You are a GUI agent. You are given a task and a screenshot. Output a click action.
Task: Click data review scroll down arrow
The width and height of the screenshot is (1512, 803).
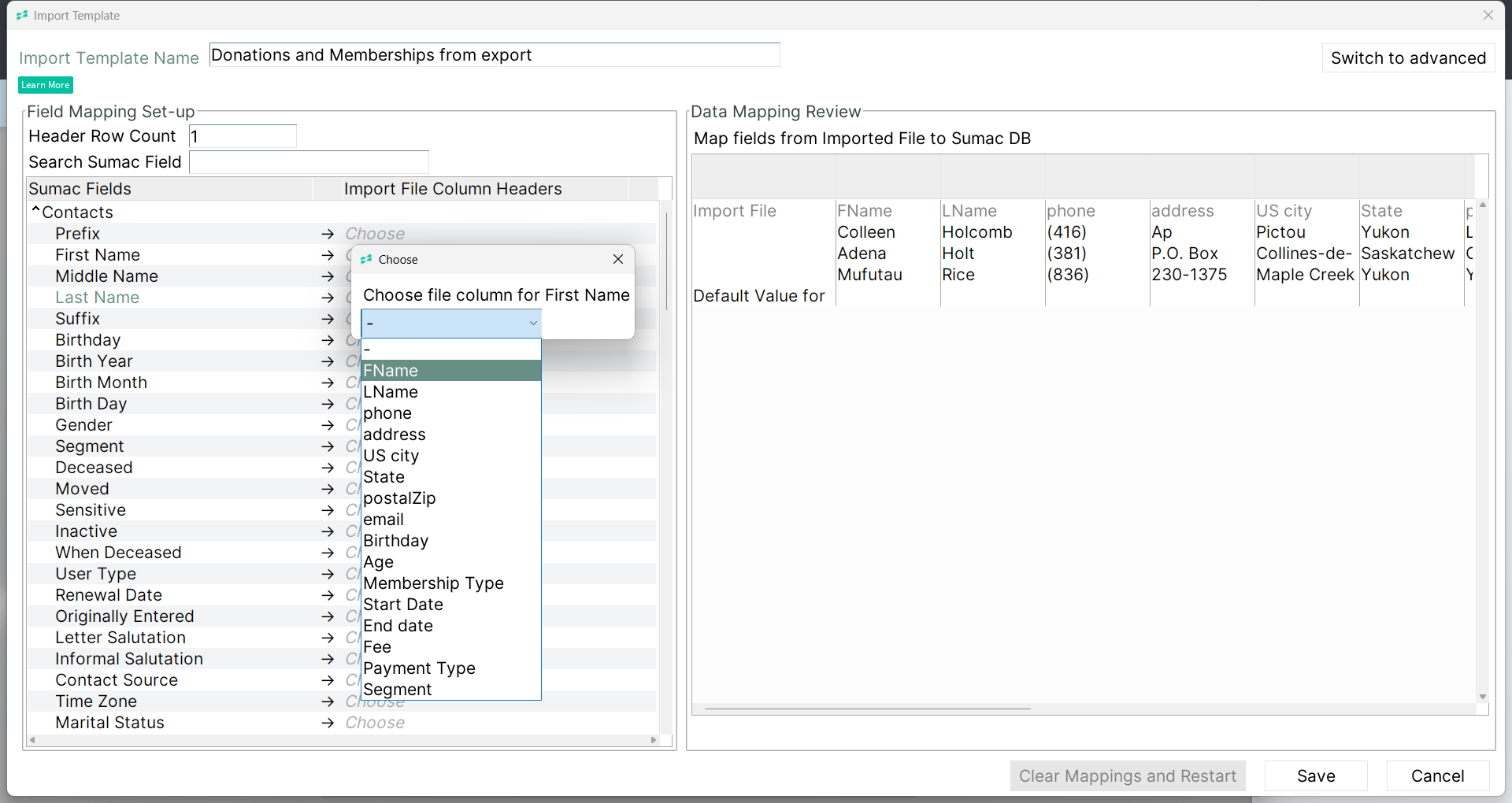[x=1483, y=697]
